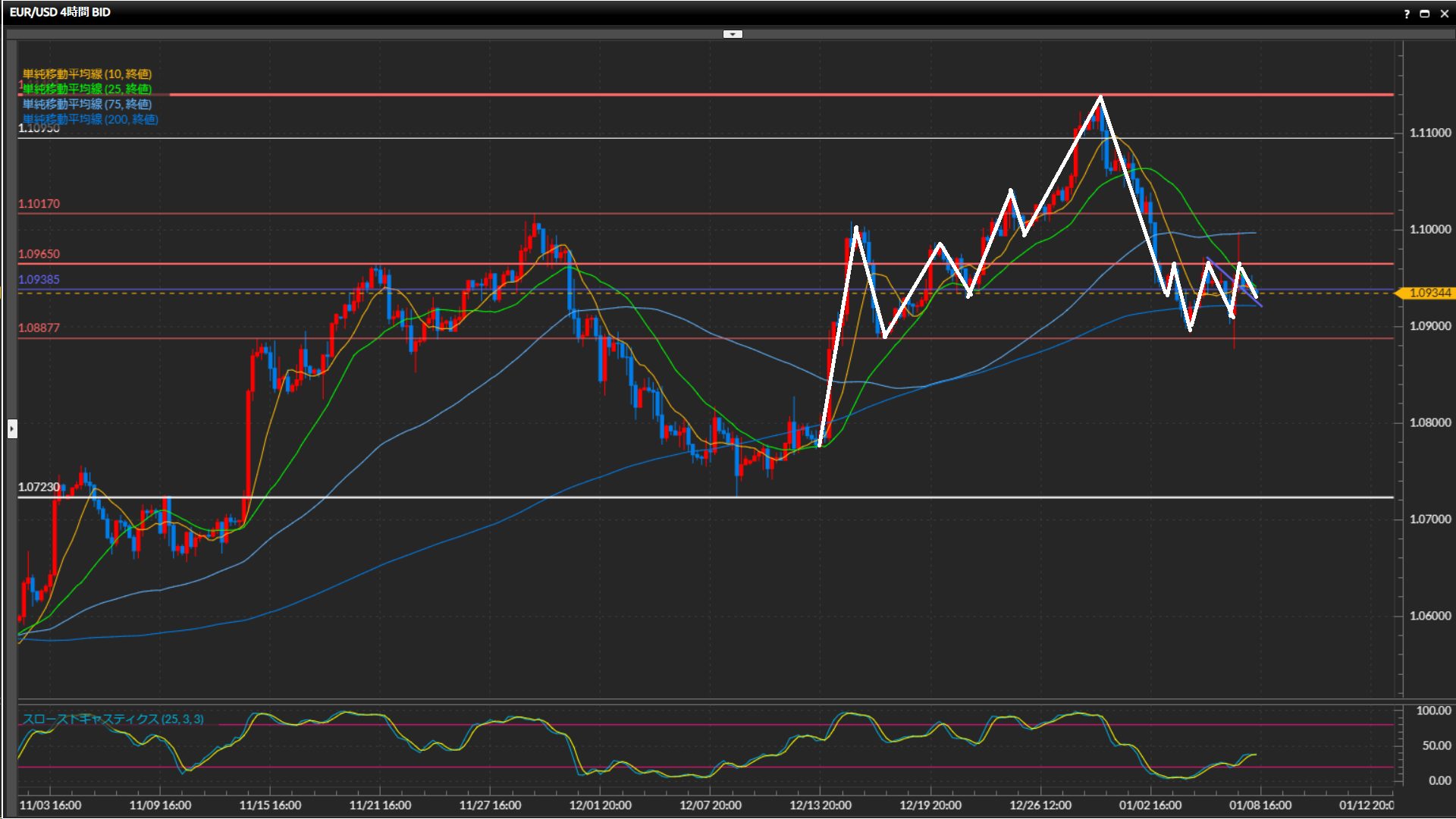
Task: Select the purple 1.09385 price line label
Action: (39, 279)
